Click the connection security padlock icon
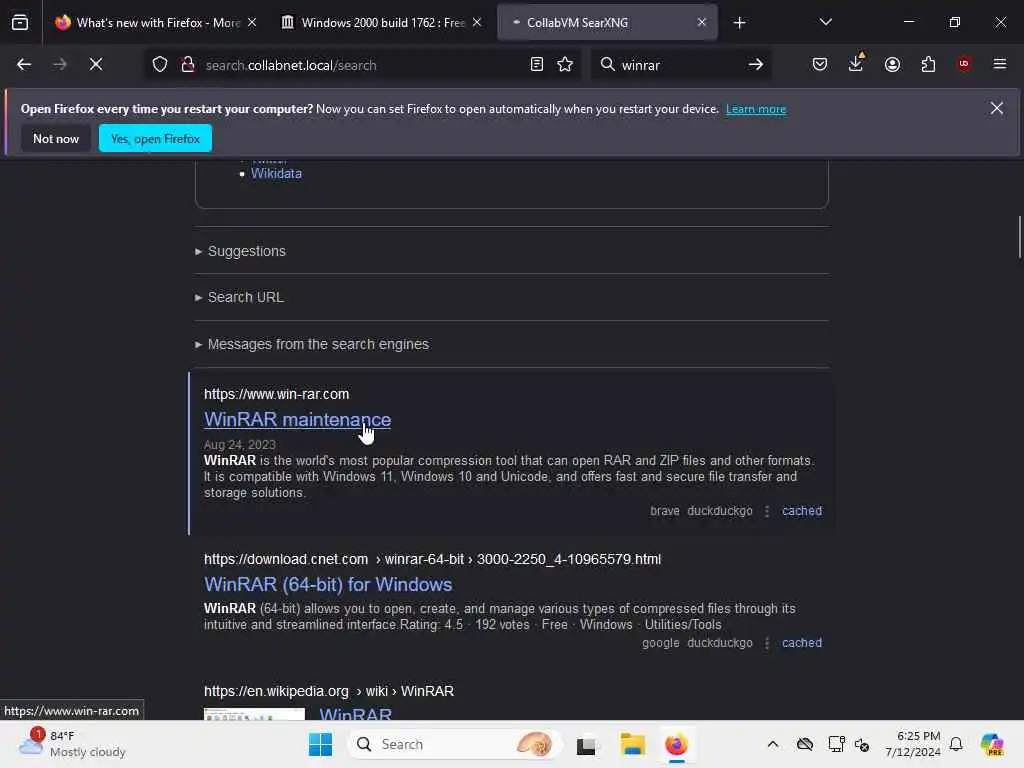Image resolution: width=1024 pixels, height=768 pixels. [188, 64]
